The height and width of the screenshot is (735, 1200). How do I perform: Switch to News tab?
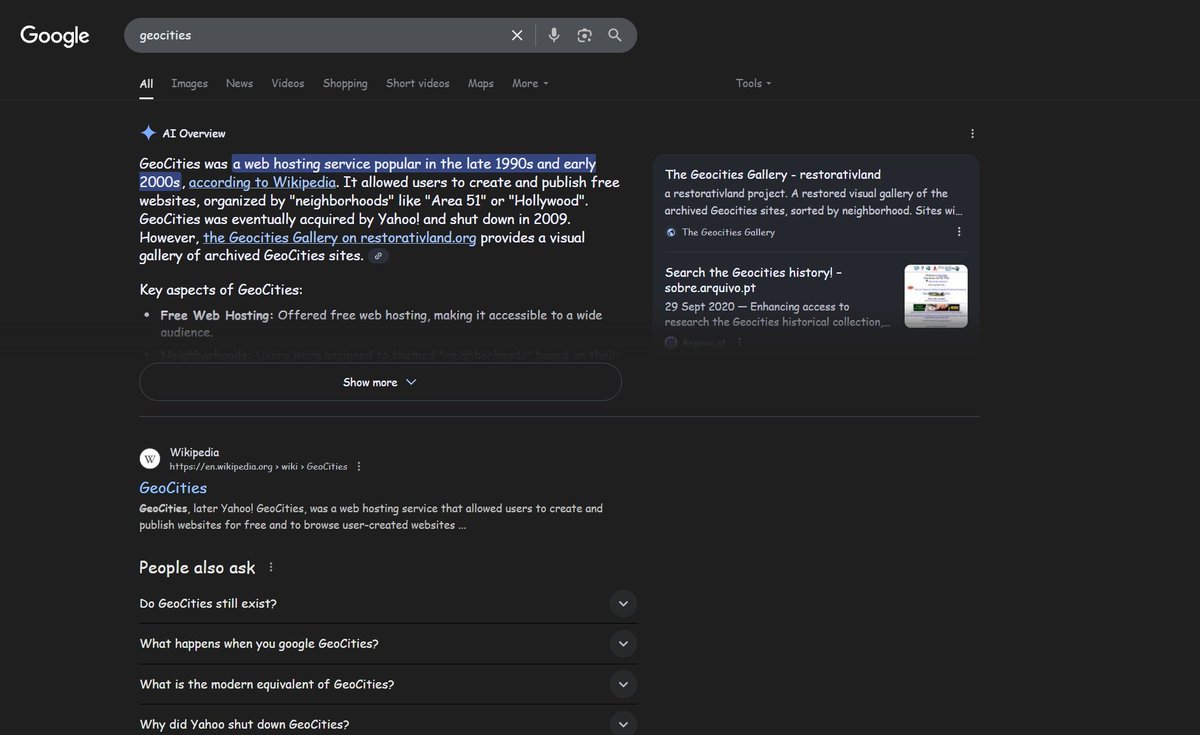[239, 84]
